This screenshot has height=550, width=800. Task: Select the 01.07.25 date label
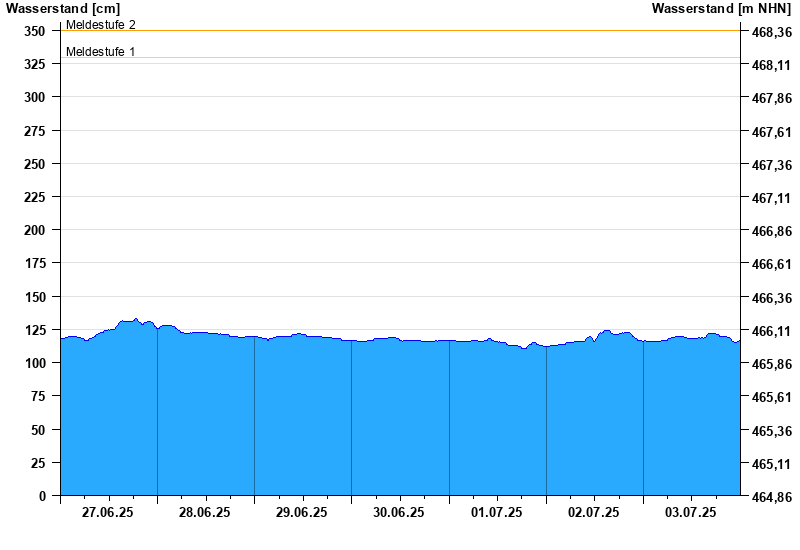point(497,512)
